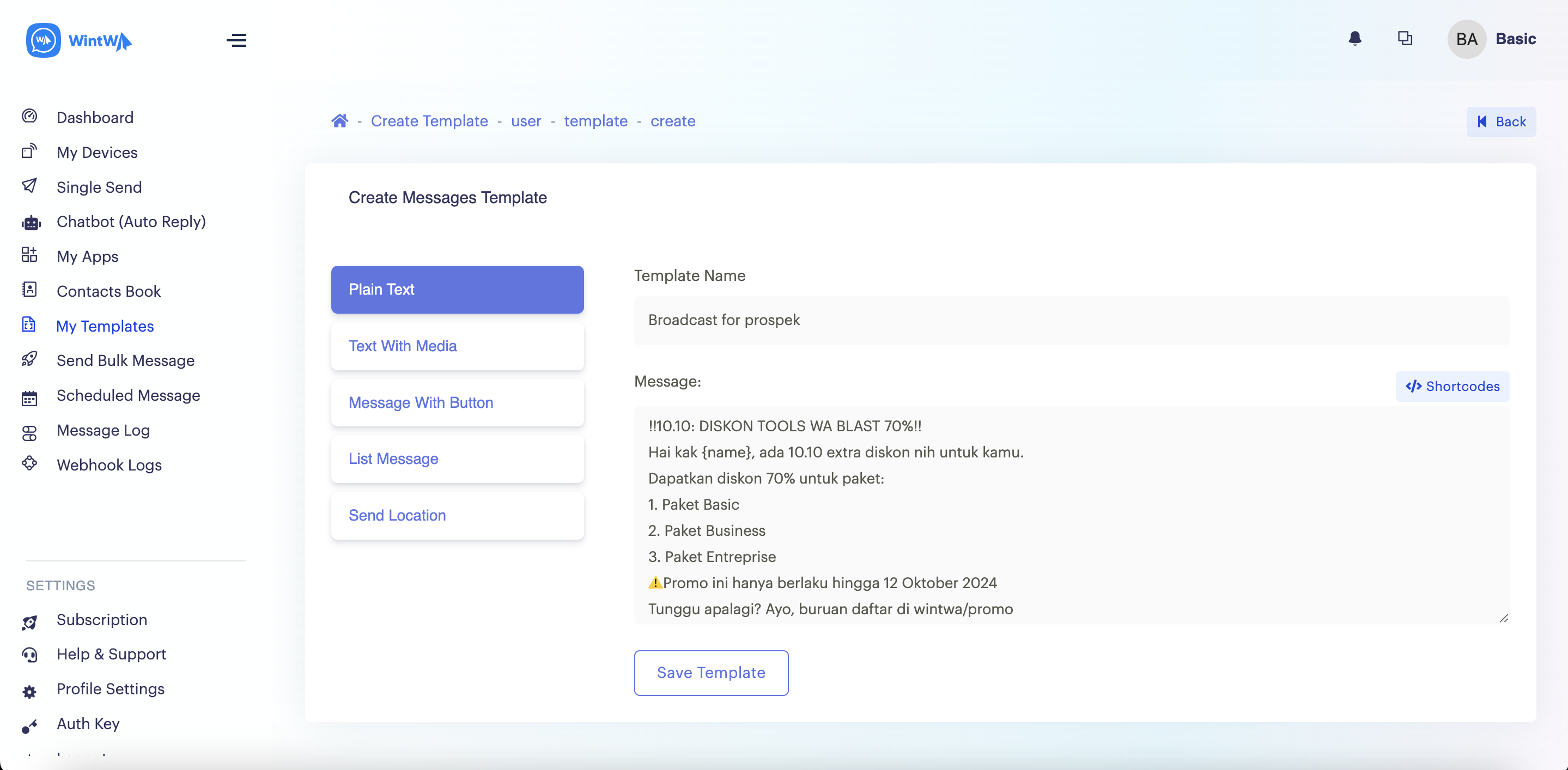Open the Shortcodes menu

[x=1452, y=386]
